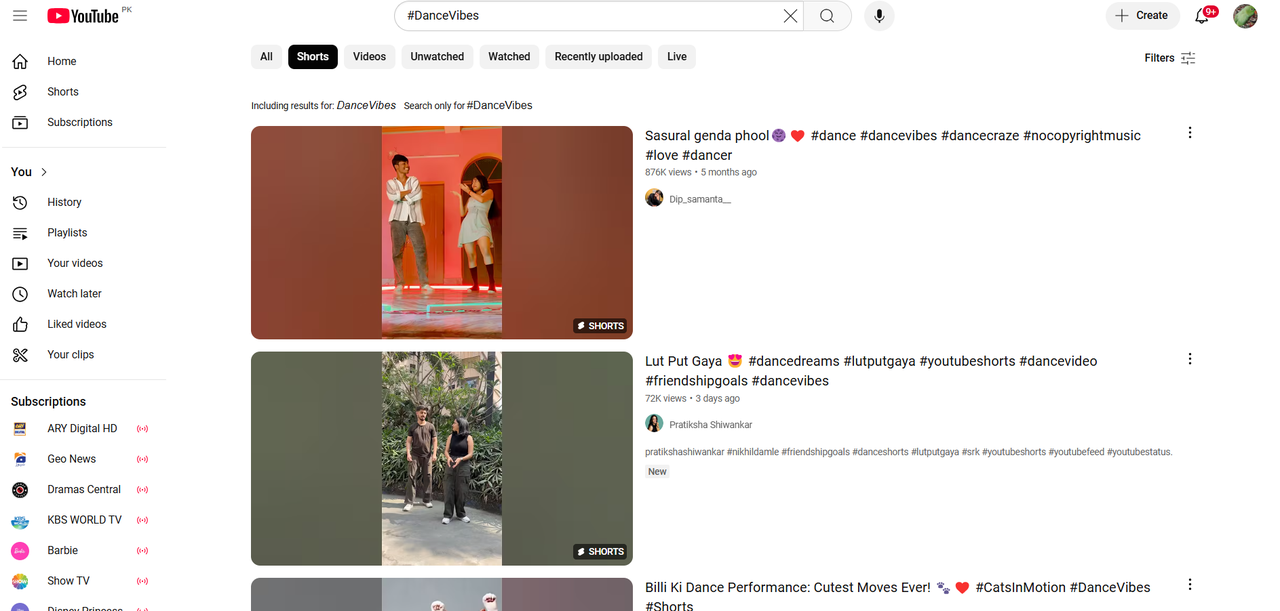Expand the You section chevron
1280x611 pixels.
[x=44, y=172]
